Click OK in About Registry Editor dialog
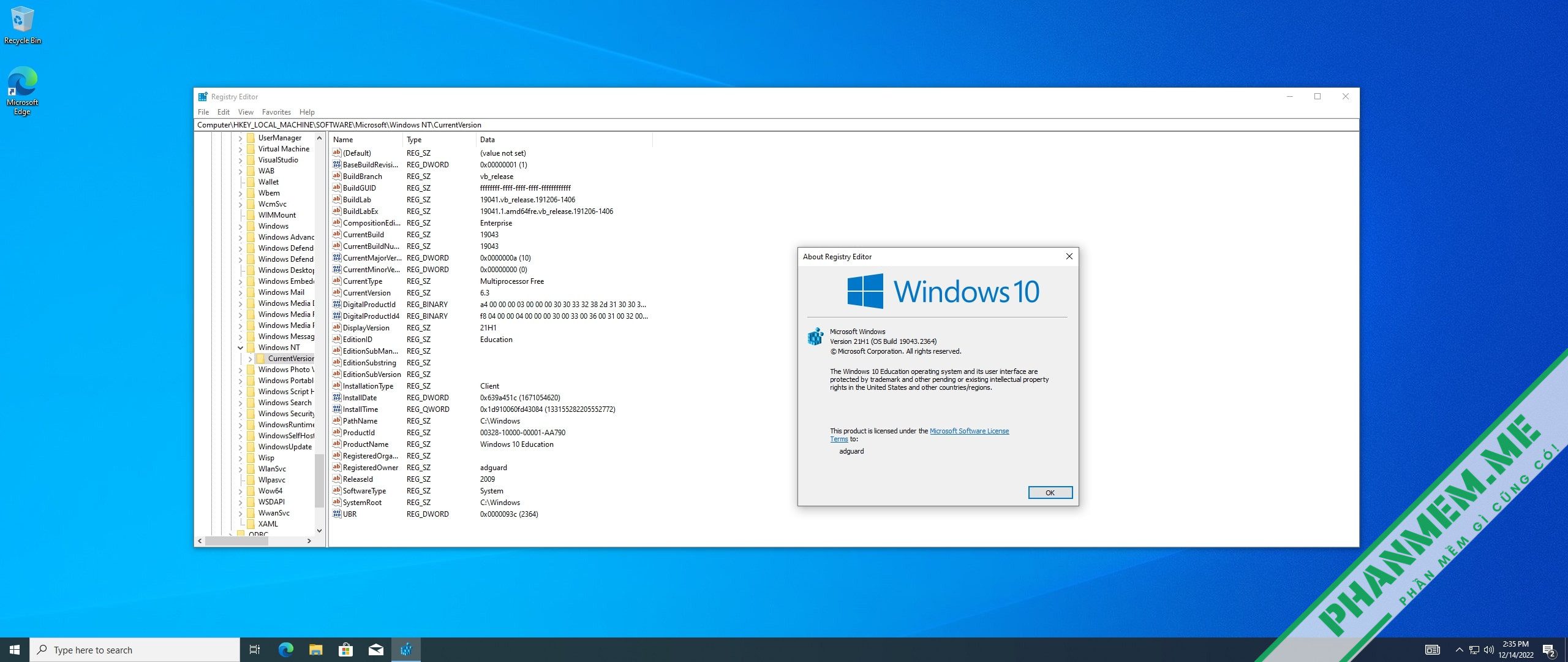The height and width of the screenshot is (662, 1568). [1050, 493]
